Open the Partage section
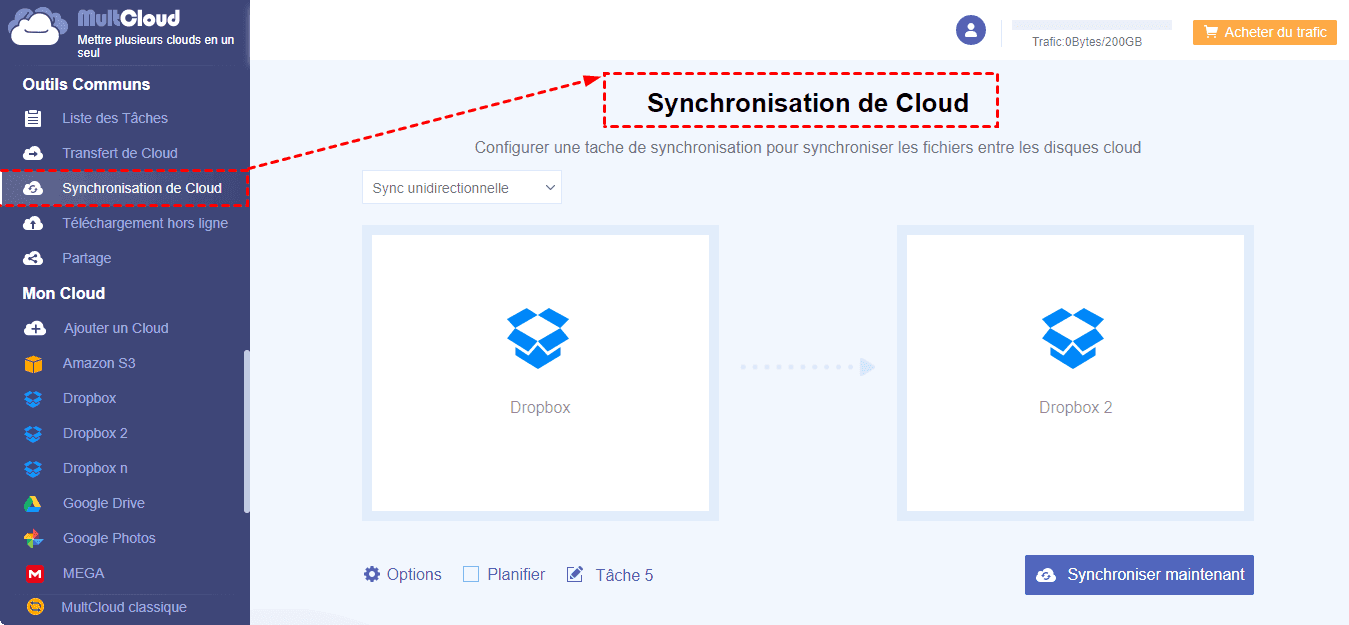The width and height of the screenshot is (1349, 625). pyautogui.click(x=87, y=258)
